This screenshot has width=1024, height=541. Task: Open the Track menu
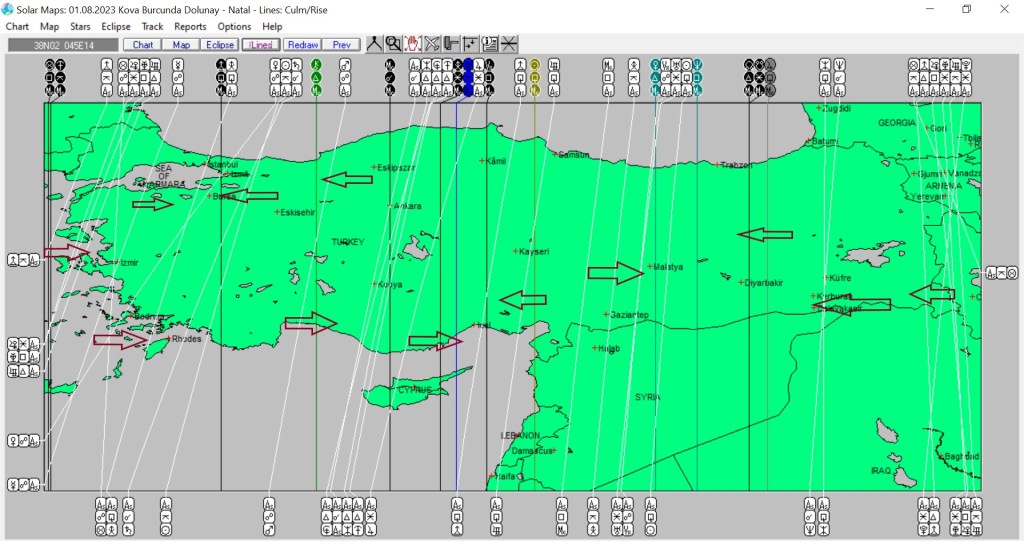point(152,26)
